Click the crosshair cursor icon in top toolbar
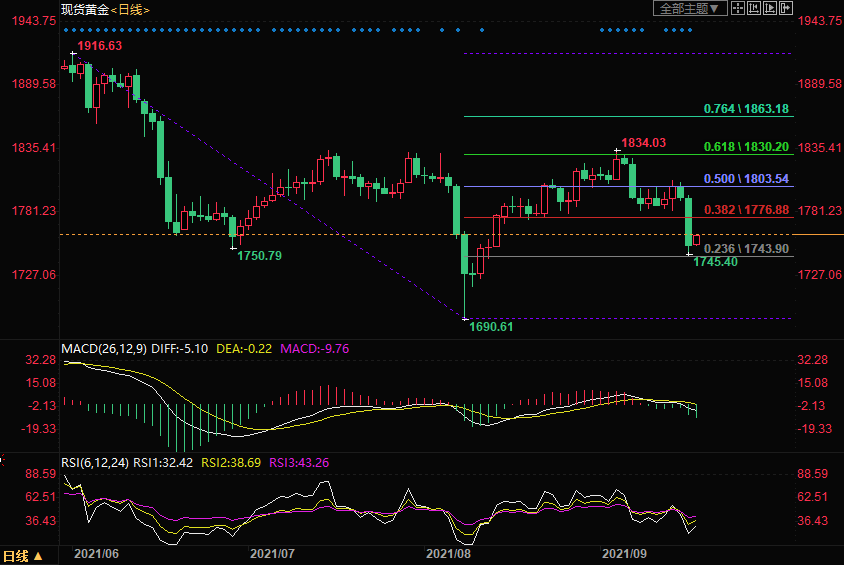The image size is (844, 565). 737,9
